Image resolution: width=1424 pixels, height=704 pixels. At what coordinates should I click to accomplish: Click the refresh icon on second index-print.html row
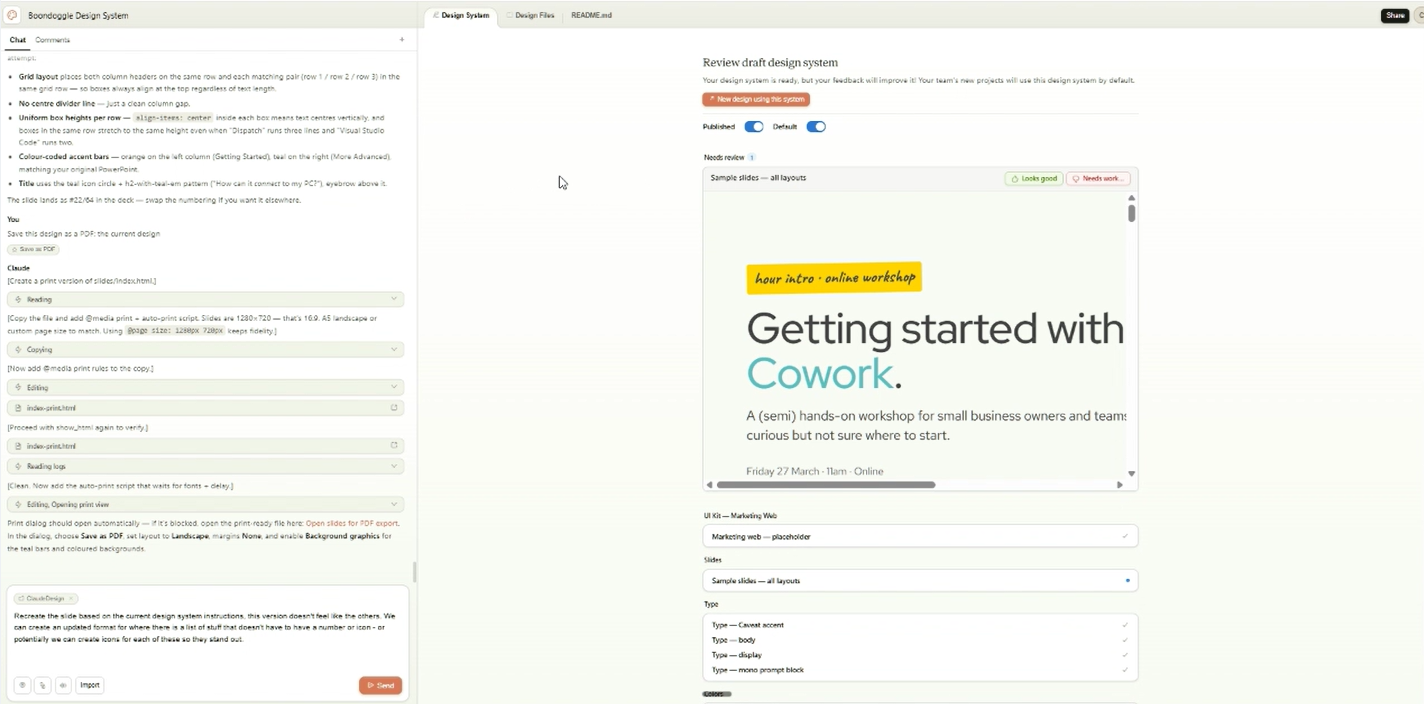[394, 446]
